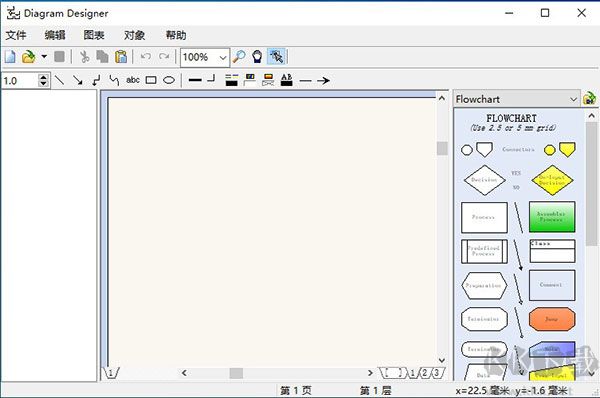The height and width of the screenshot is (398, 600).
Task: Open the 编辑 menu
Action: click(x=55, y=35)
